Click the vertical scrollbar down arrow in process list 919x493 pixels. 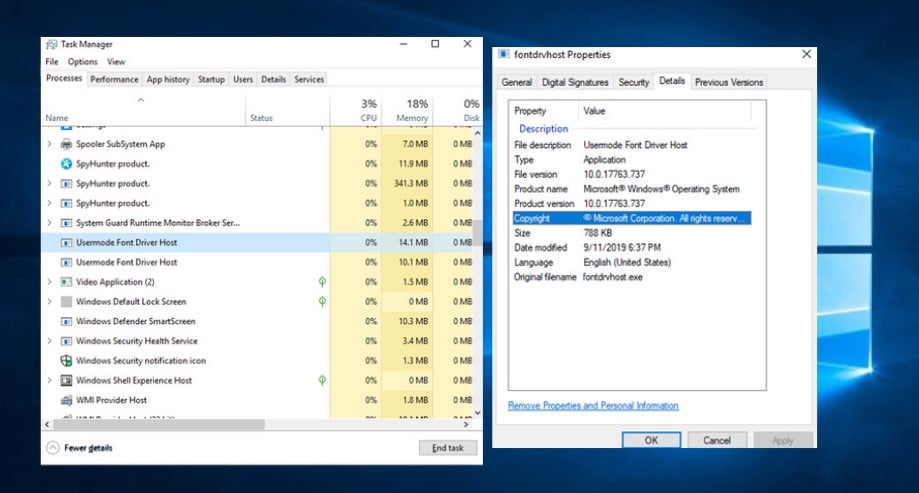(x=478, y=413)
